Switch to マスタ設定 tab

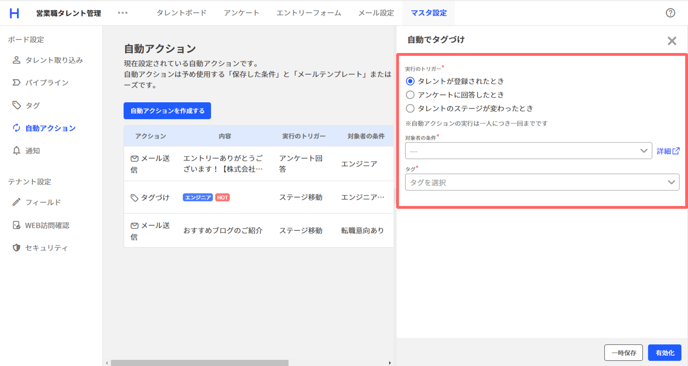click(429, 13)
